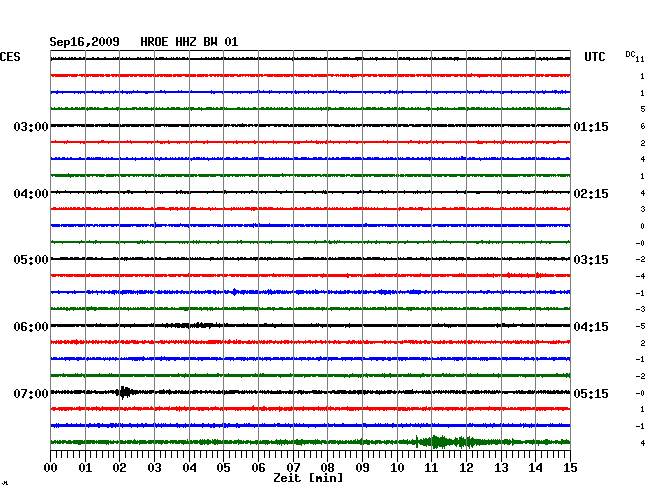Click the 11 minute axis label
The width and height of the screenshot is (650, 494).
[431, 468]
